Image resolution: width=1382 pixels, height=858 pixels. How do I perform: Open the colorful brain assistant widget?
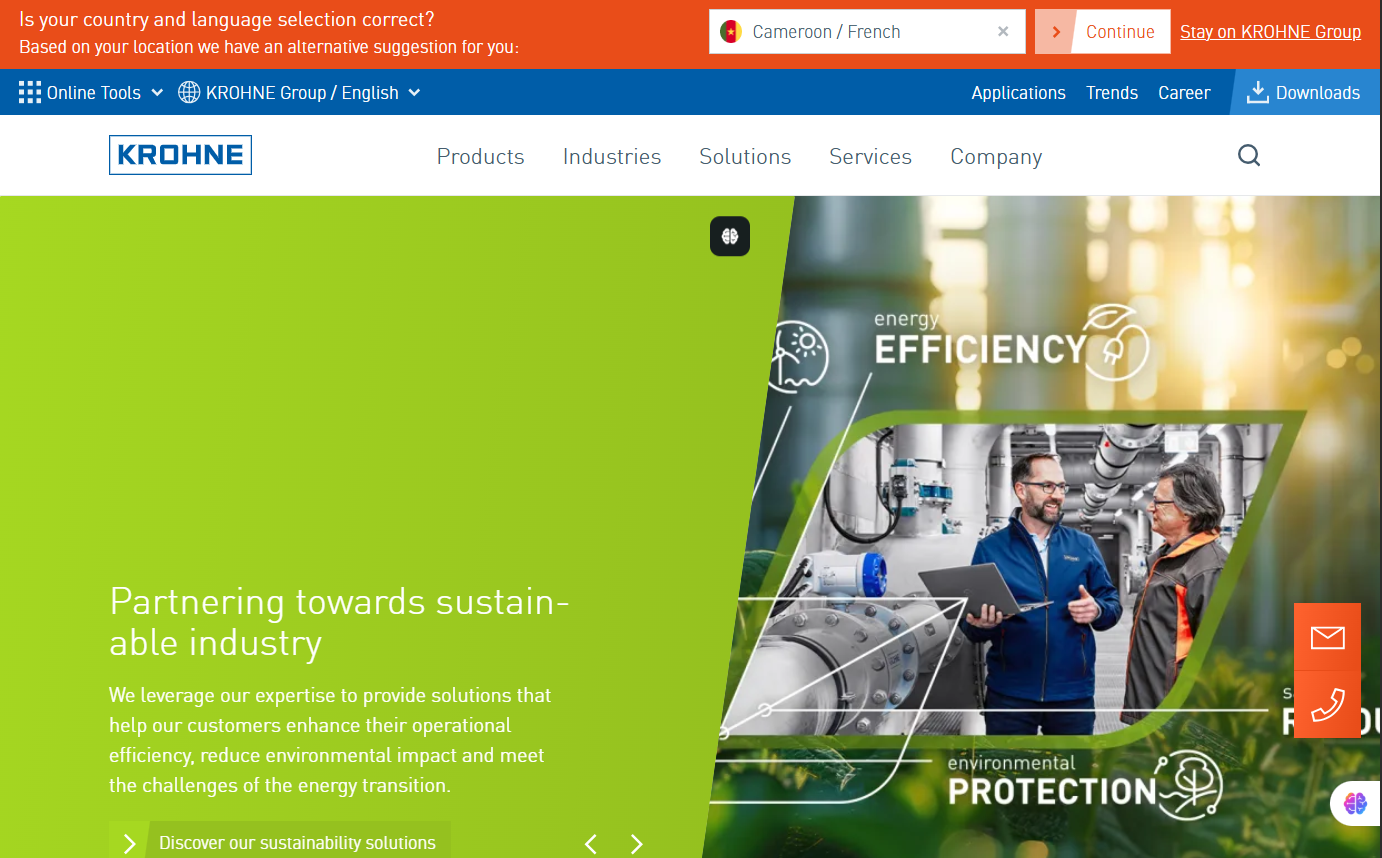pyautogui.click(x=1355, y=803)
